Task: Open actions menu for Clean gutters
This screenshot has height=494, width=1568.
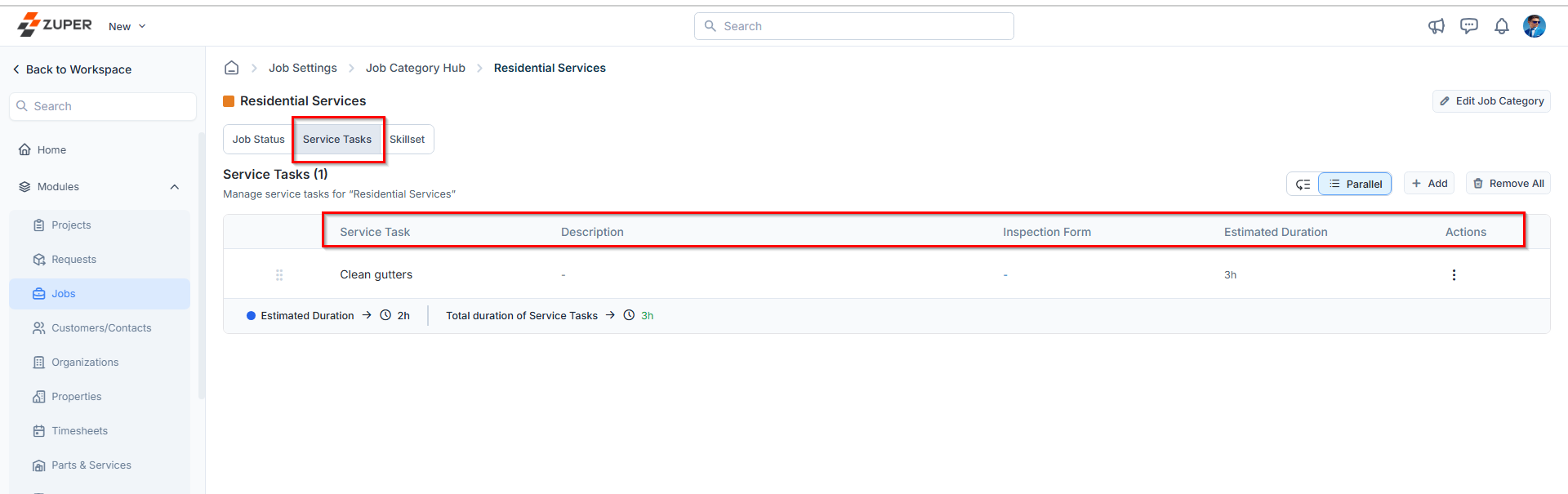Action: (1454, 275)
